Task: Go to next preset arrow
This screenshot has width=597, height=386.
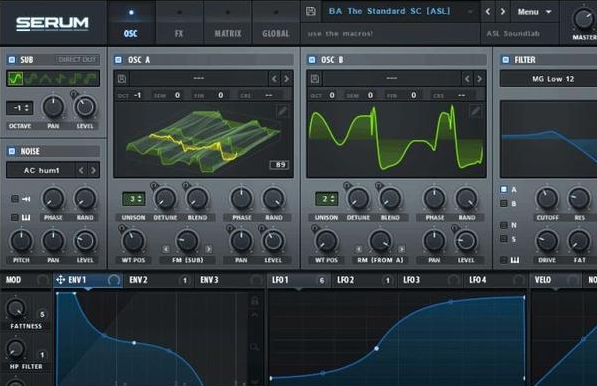Action: coord(503,12)
